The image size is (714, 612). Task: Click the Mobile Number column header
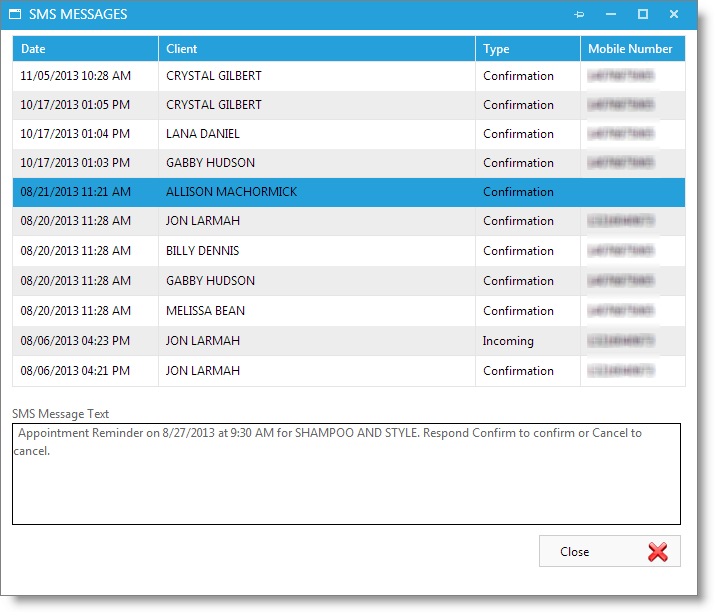pyautogui.click(x=631, y=49)
